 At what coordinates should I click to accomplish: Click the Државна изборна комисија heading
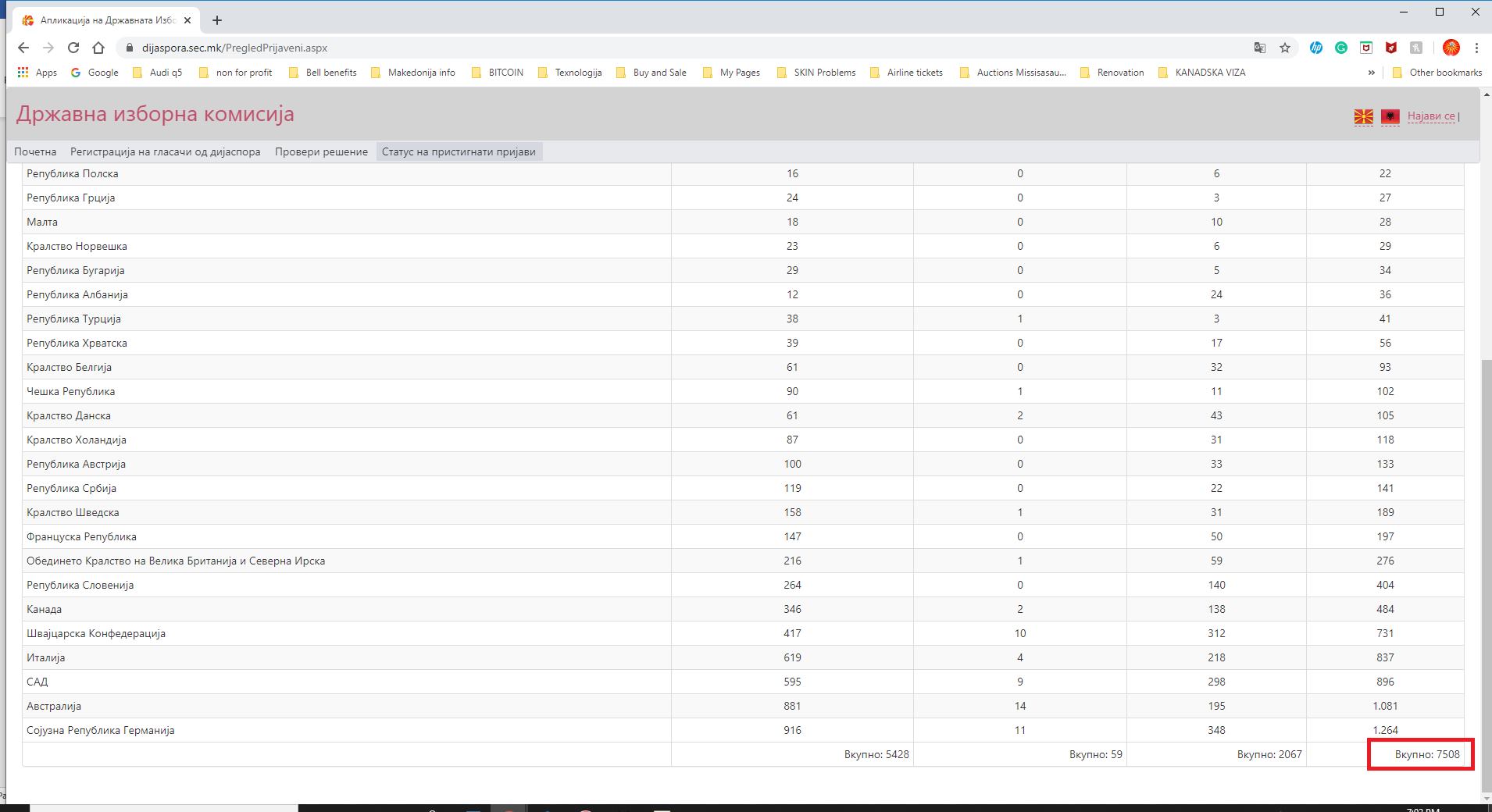155,114
